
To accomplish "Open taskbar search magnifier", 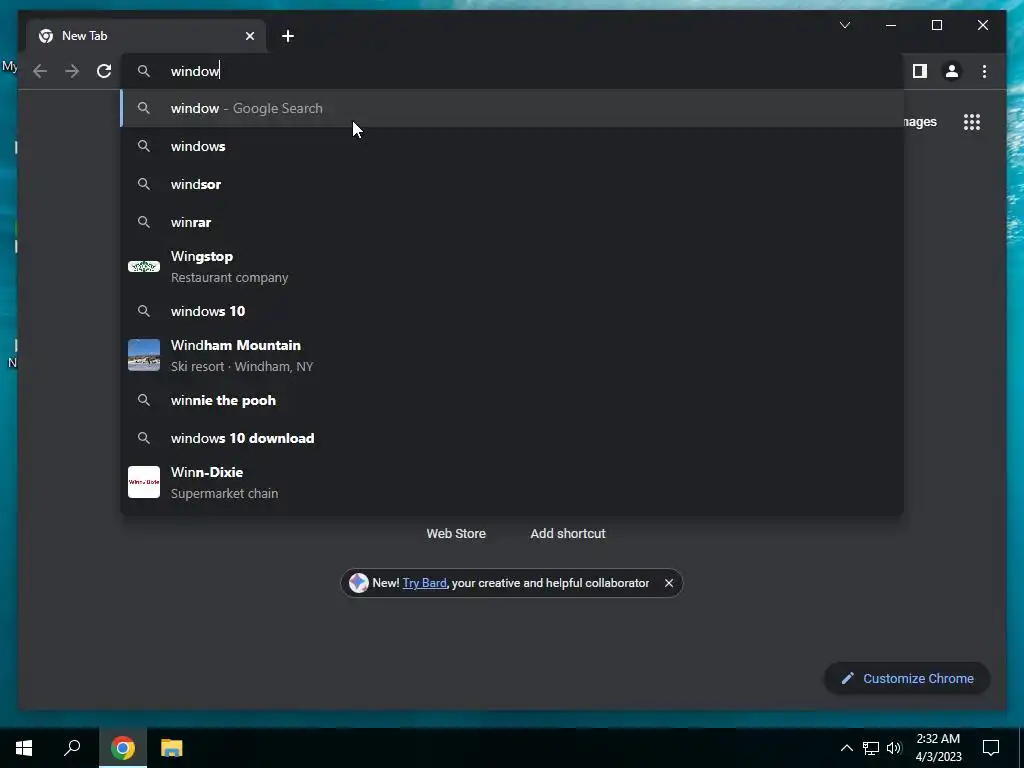I will (x=72, y=748).
